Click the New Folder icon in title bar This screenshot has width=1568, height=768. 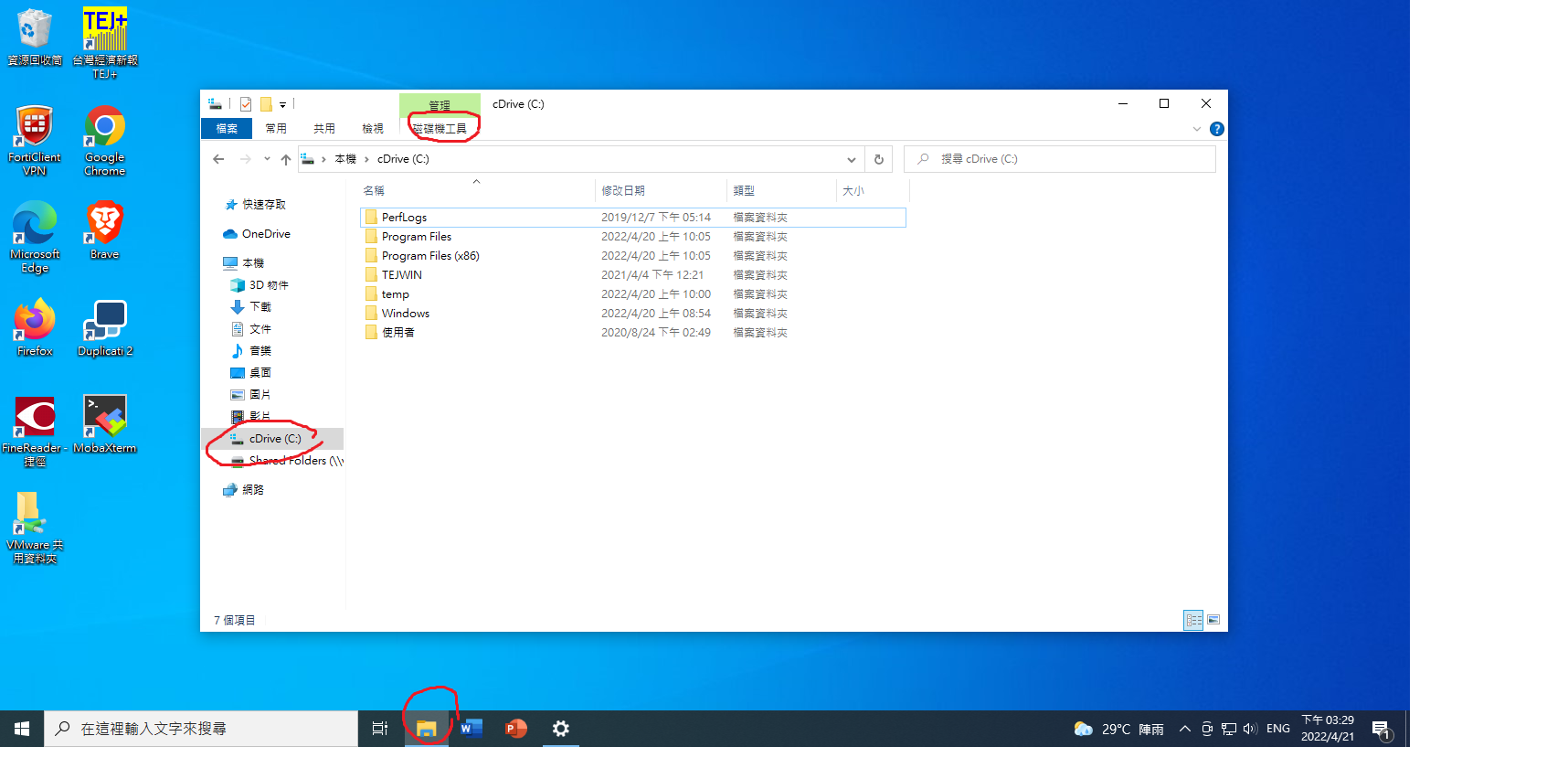point(266,104)
